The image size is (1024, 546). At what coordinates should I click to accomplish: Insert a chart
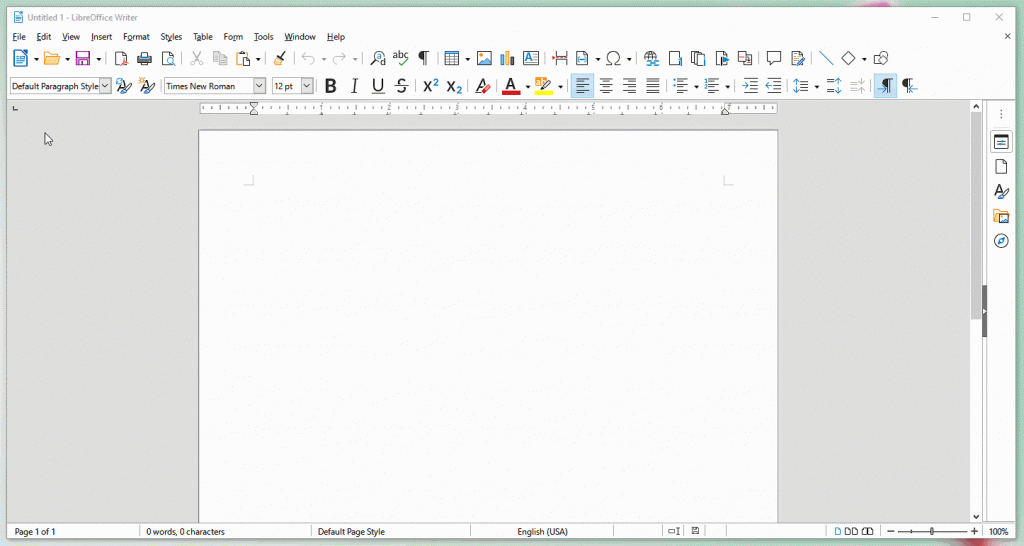coord(507,59)
